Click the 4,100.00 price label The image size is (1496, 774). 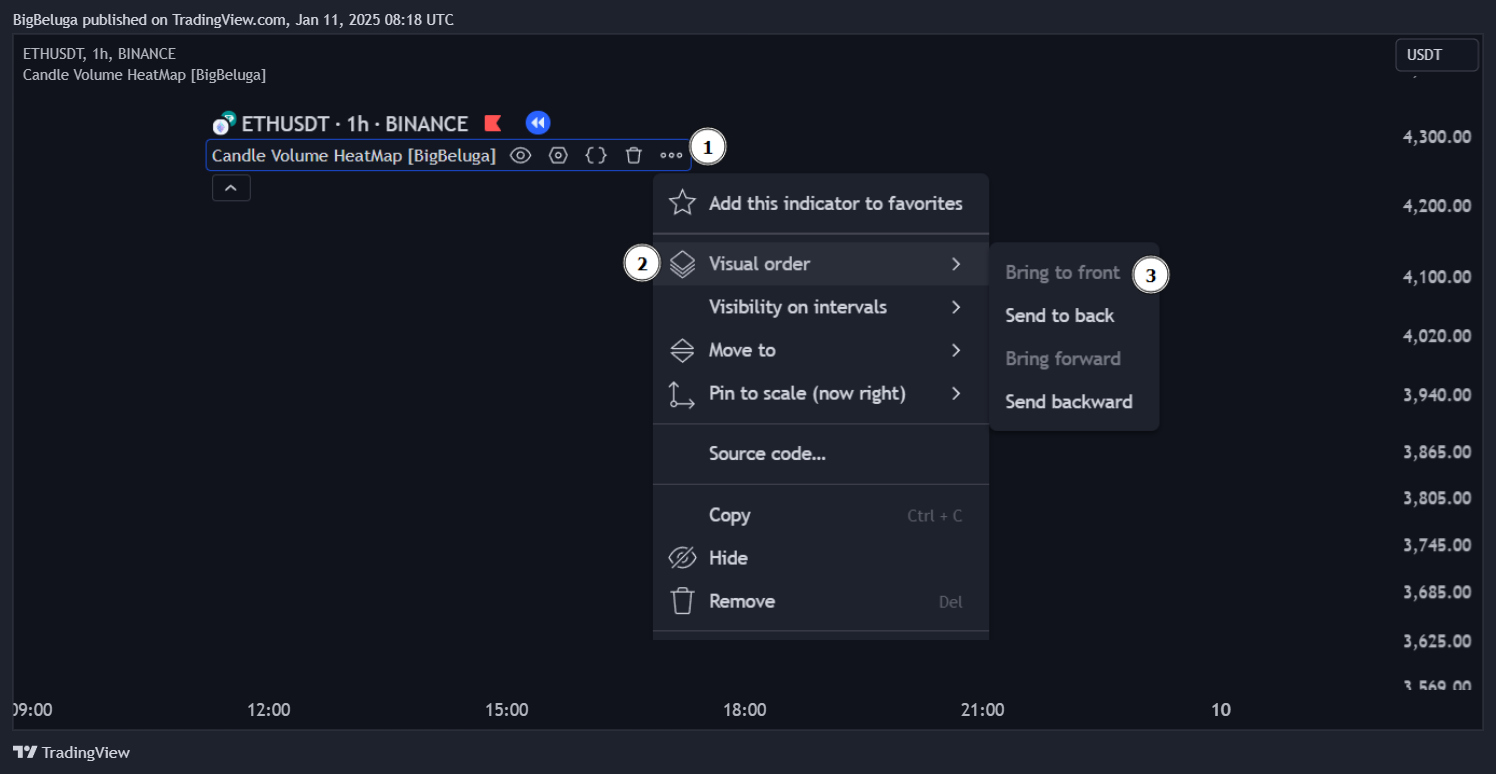point(1437,276)
